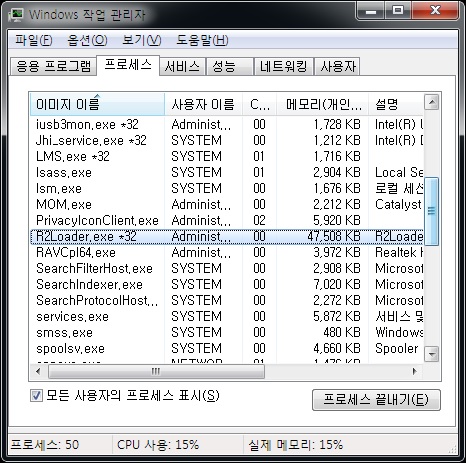Sort by 이미지 이름 column header
Viewport: 466px width, 463px height.
coord(97,104)
